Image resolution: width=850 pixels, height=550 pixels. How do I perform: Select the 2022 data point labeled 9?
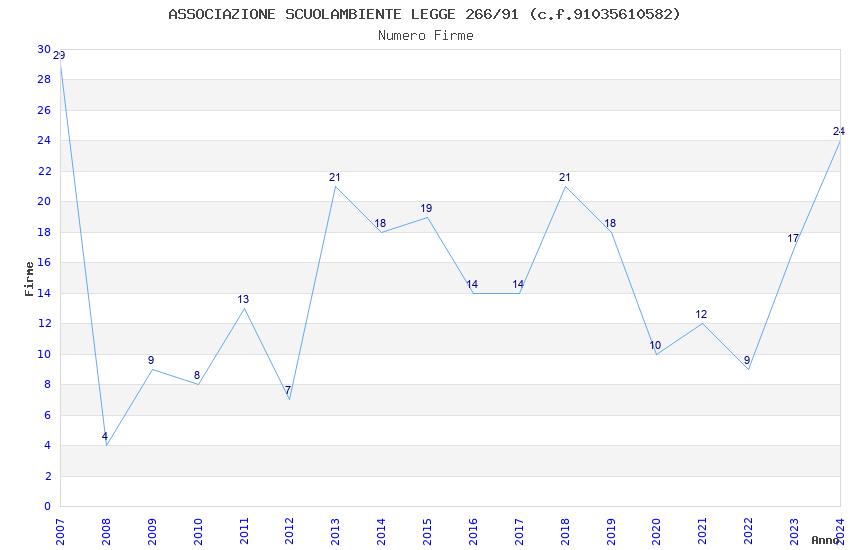coord(749,369)
